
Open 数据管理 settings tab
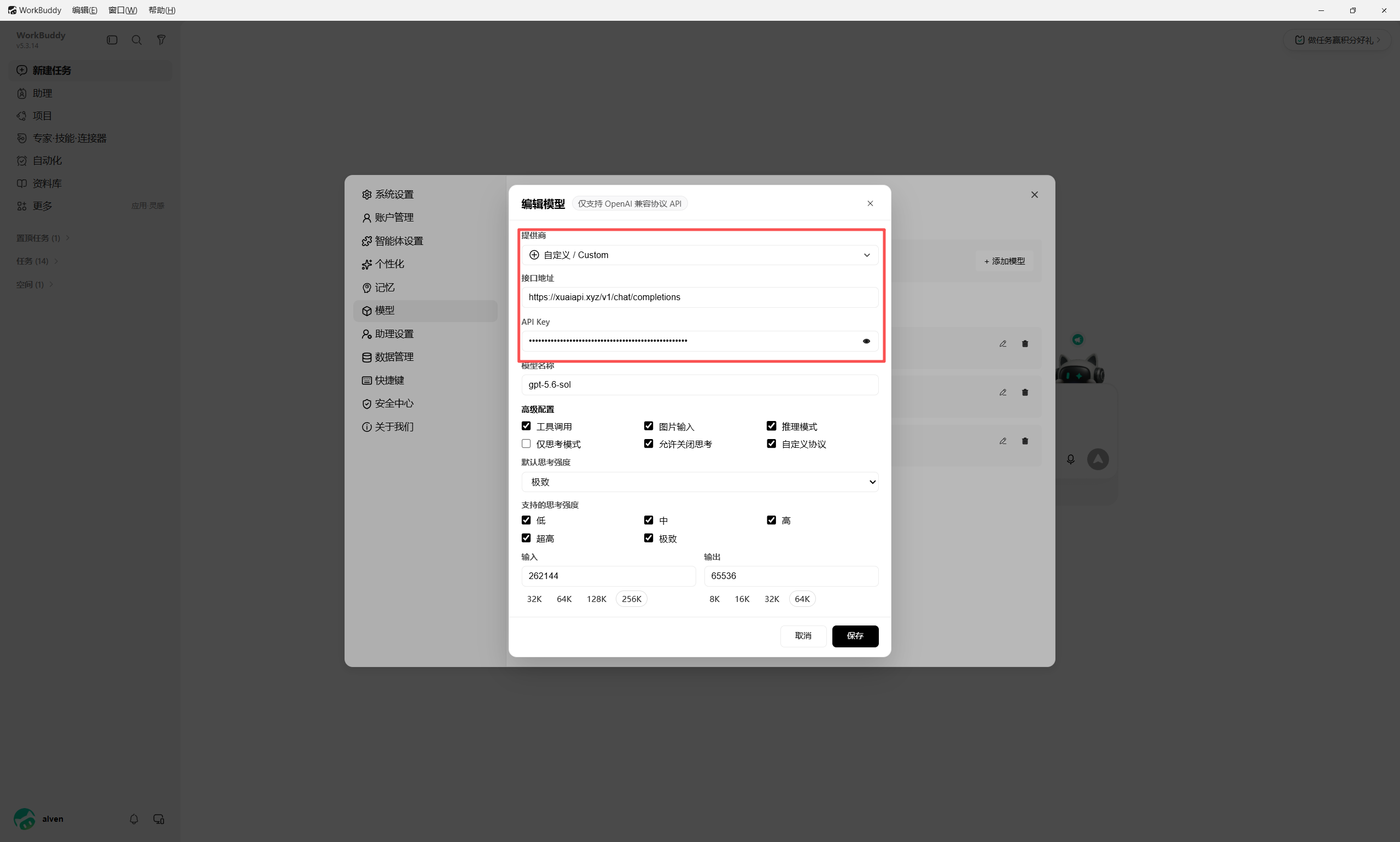tap(425, 357)
